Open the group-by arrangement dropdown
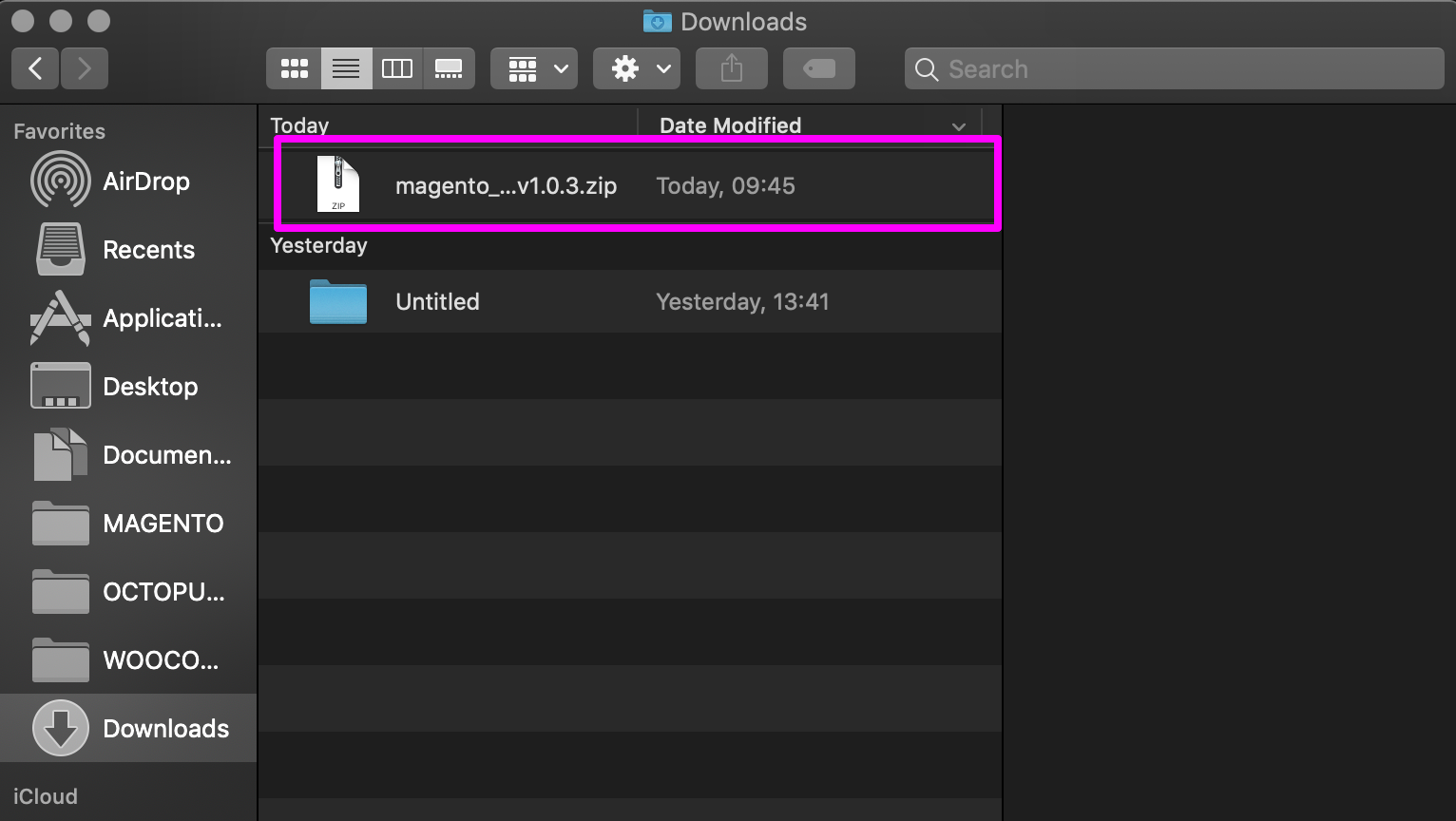This screenshot has width=1456, height=821. tap(534, 68)
